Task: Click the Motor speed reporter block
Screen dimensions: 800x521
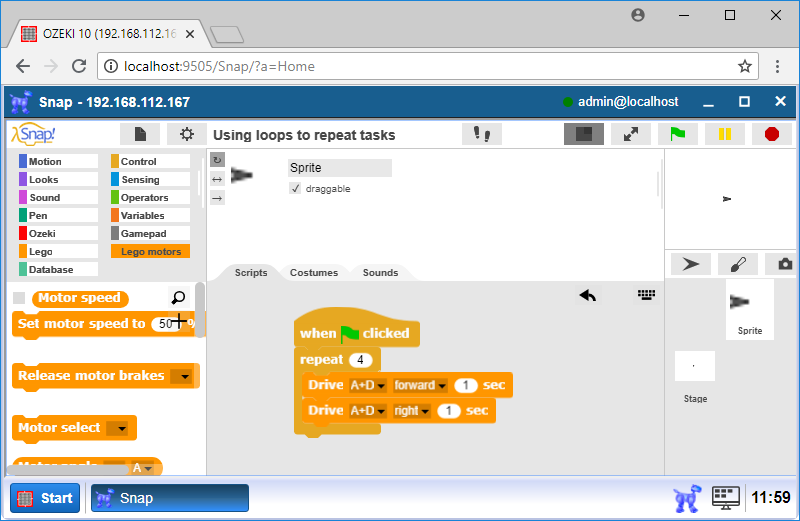Action: point(80,298)
